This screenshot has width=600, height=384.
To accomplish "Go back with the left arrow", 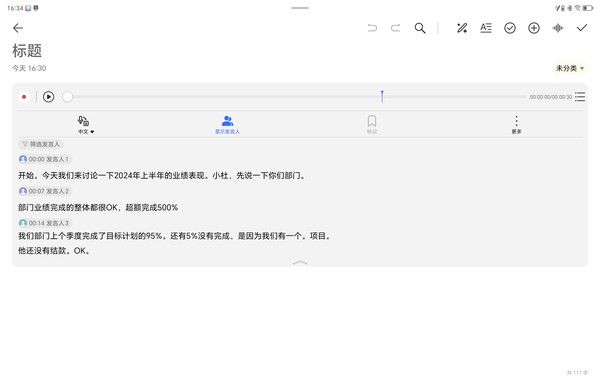I will 18,28.
